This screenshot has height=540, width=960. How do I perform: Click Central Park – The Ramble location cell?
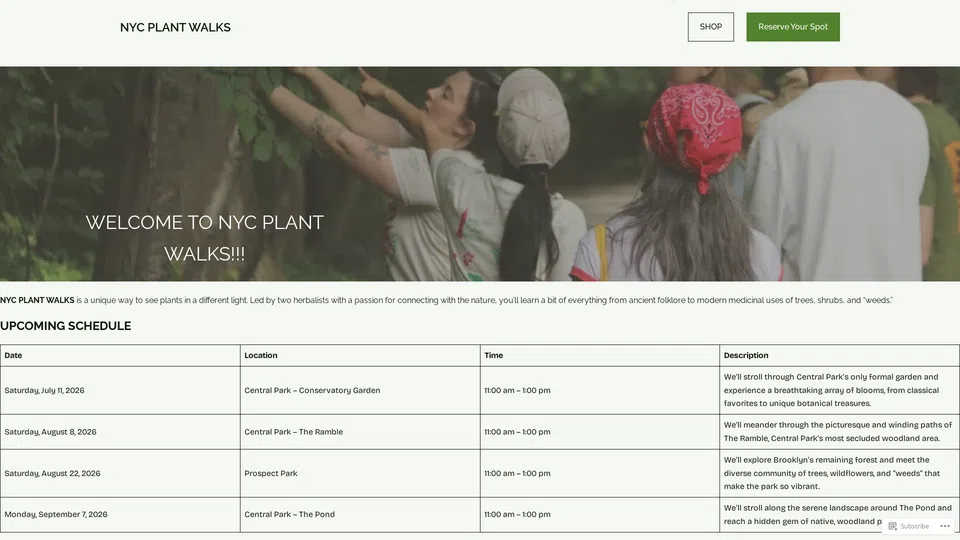point(360,432)
